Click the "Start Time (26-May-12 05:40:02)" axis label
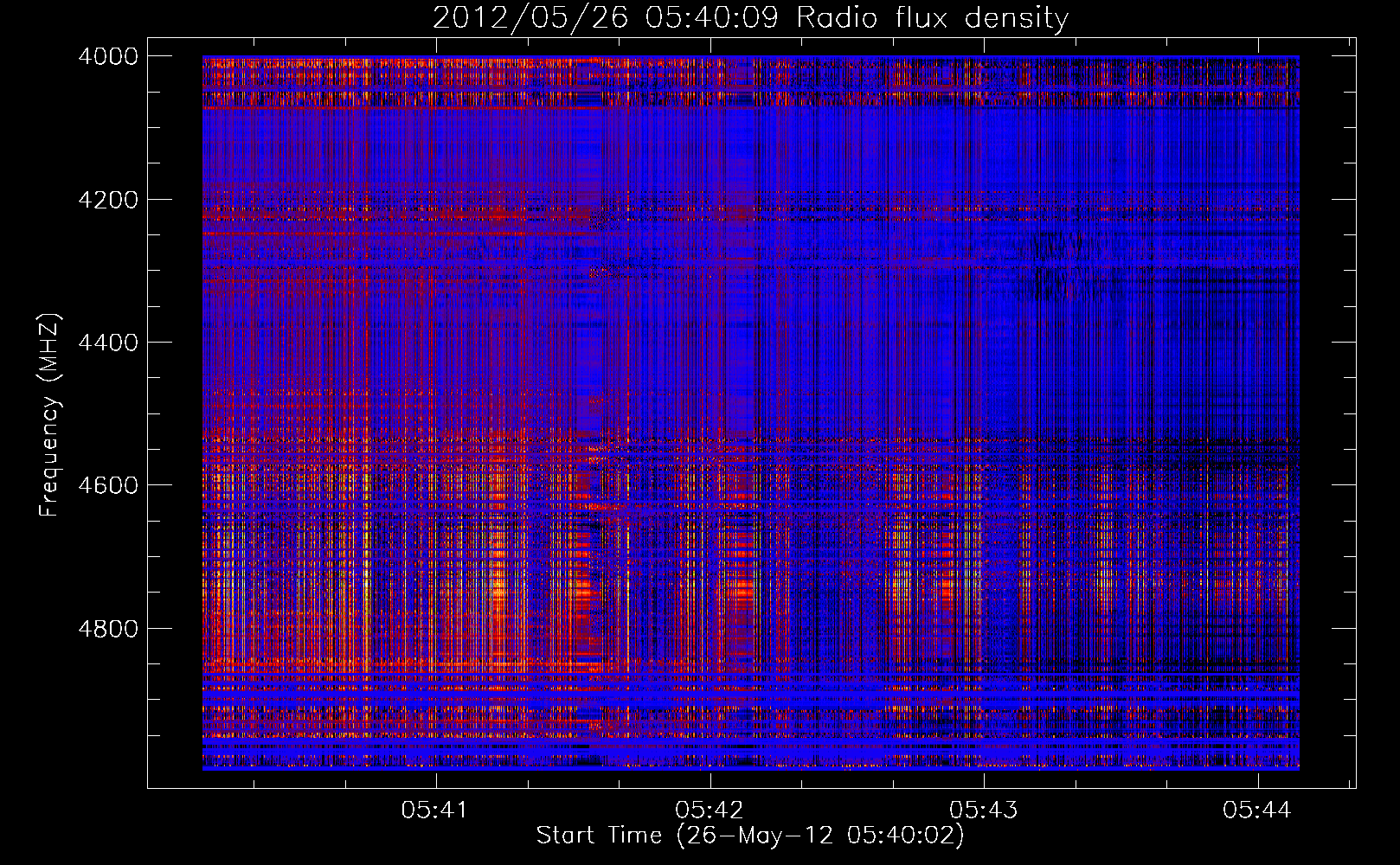The image size is (1400, 865). click(750, 836)
